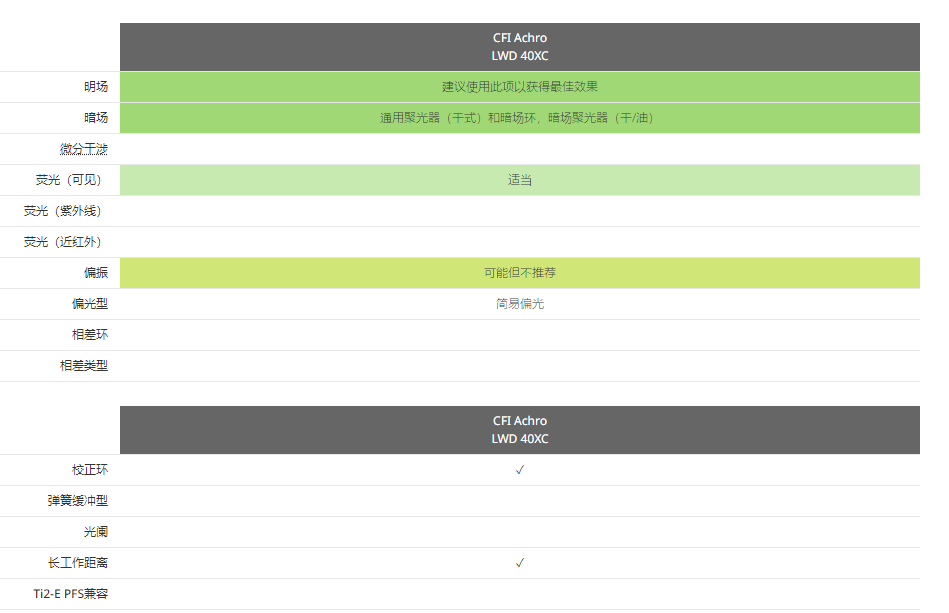Click the light green 适当 cell

(519, 180)
